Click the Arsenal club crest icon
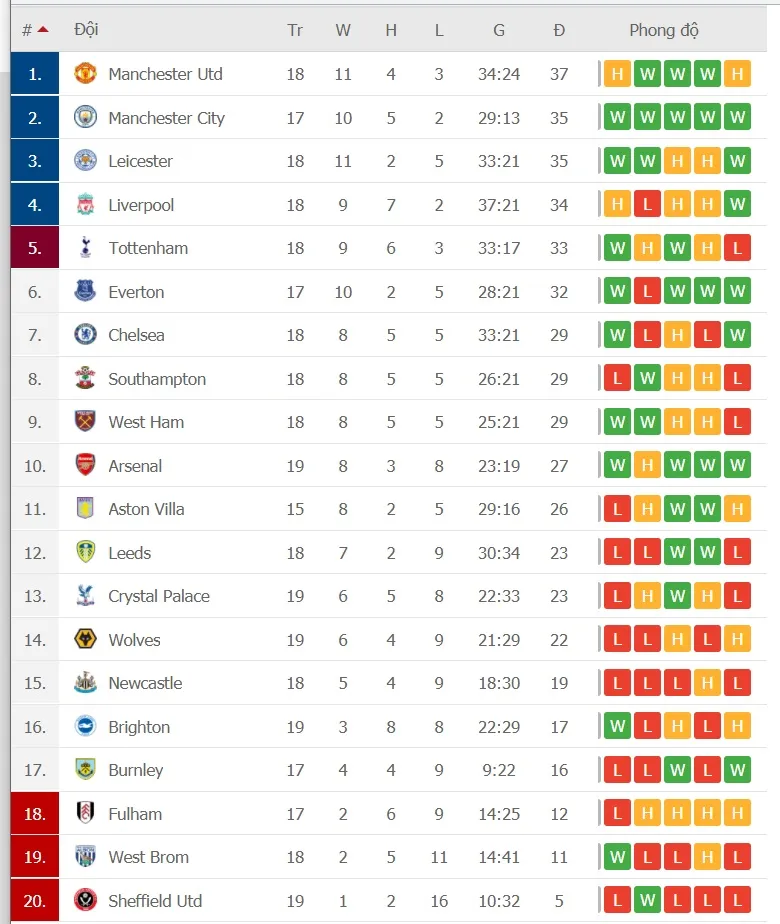The image size is (780, 924). click(86, 466)
